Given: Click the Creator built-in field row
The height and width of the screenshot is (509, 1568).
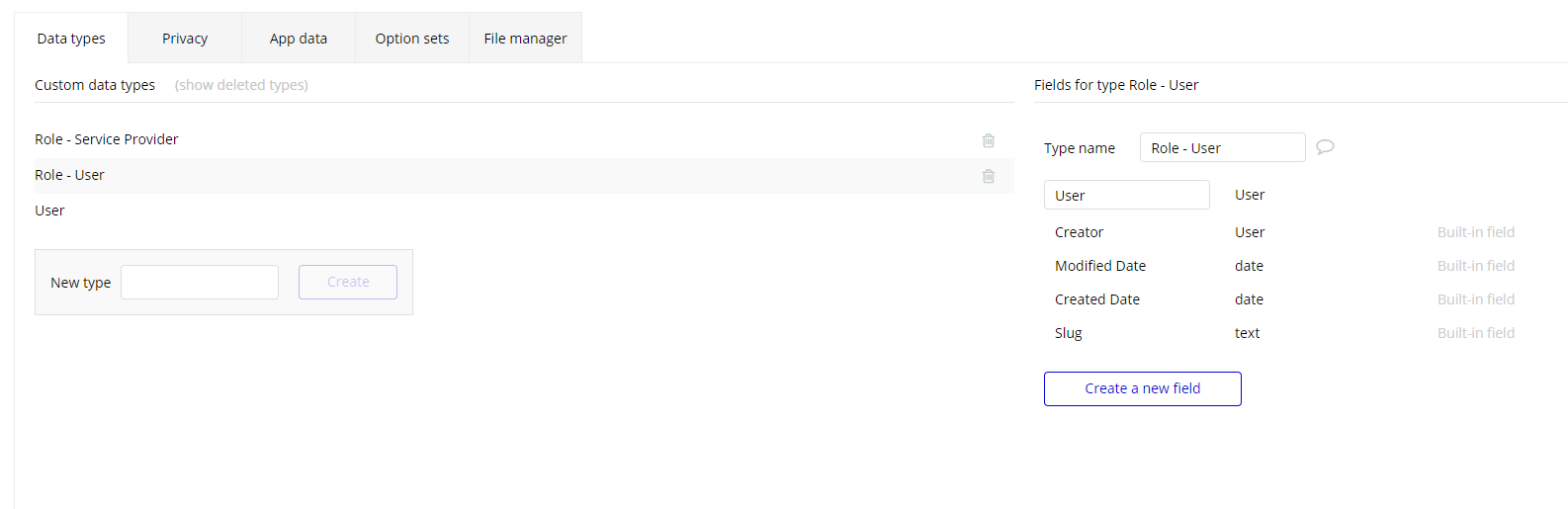Looking at the screenshot, I should 1285,232.
